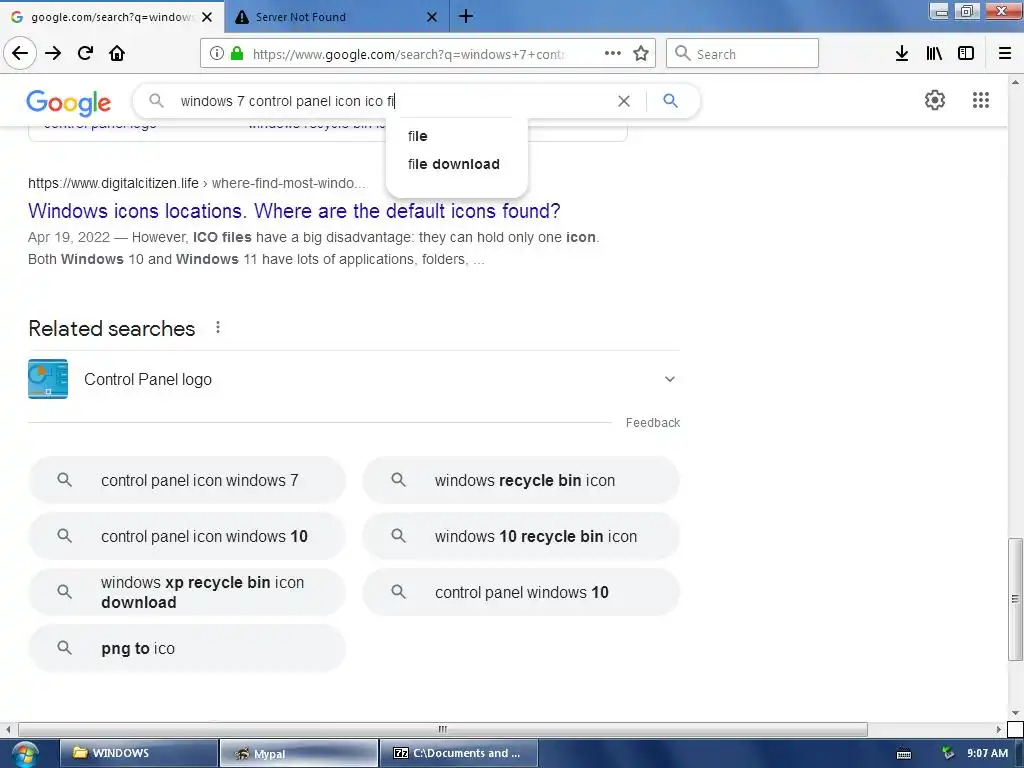Search "windows xp recycle bin icon download"

pyautogui.click(x=187, y=592)
